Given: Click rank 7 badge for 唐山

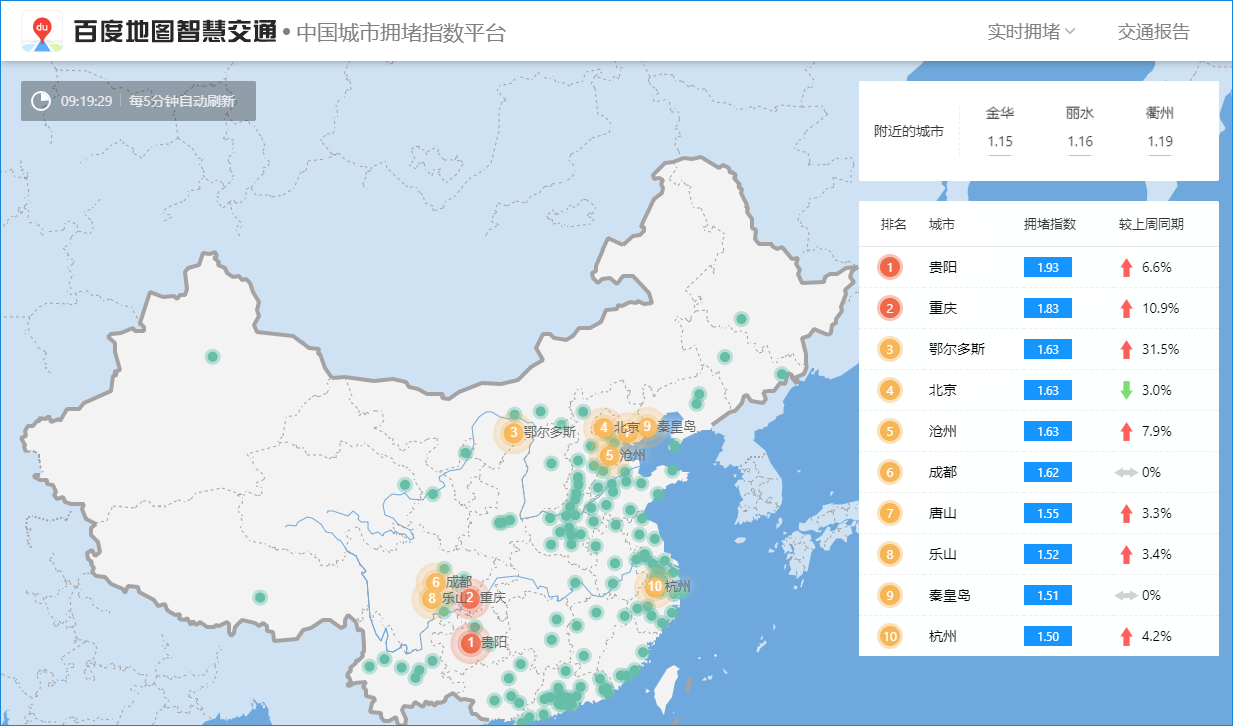Looking at the screenshot, I should (x=890, y=513).
